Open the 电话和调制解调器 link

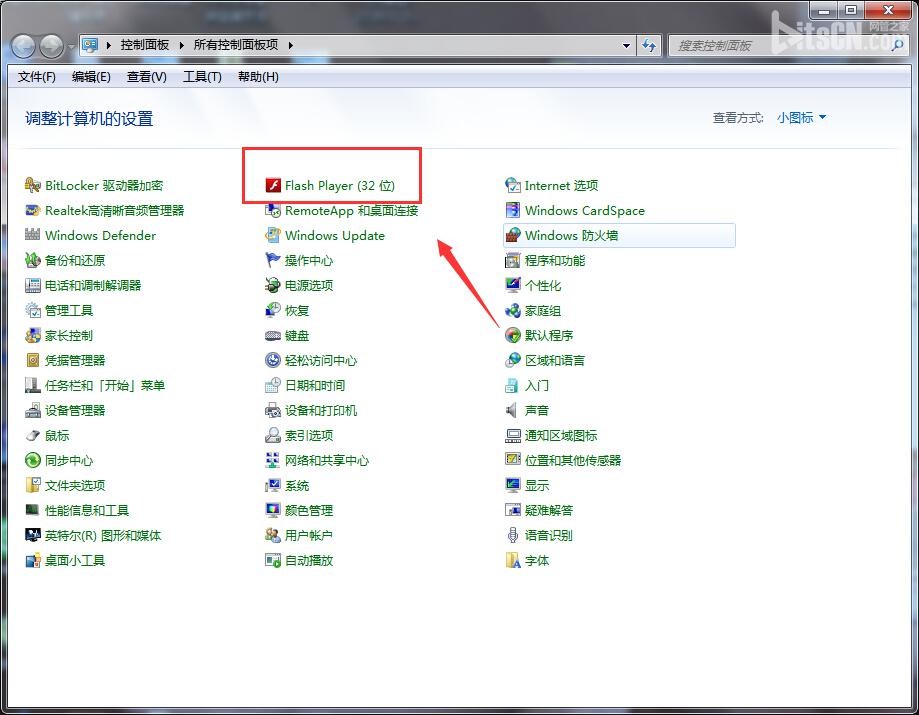(93, 285)
